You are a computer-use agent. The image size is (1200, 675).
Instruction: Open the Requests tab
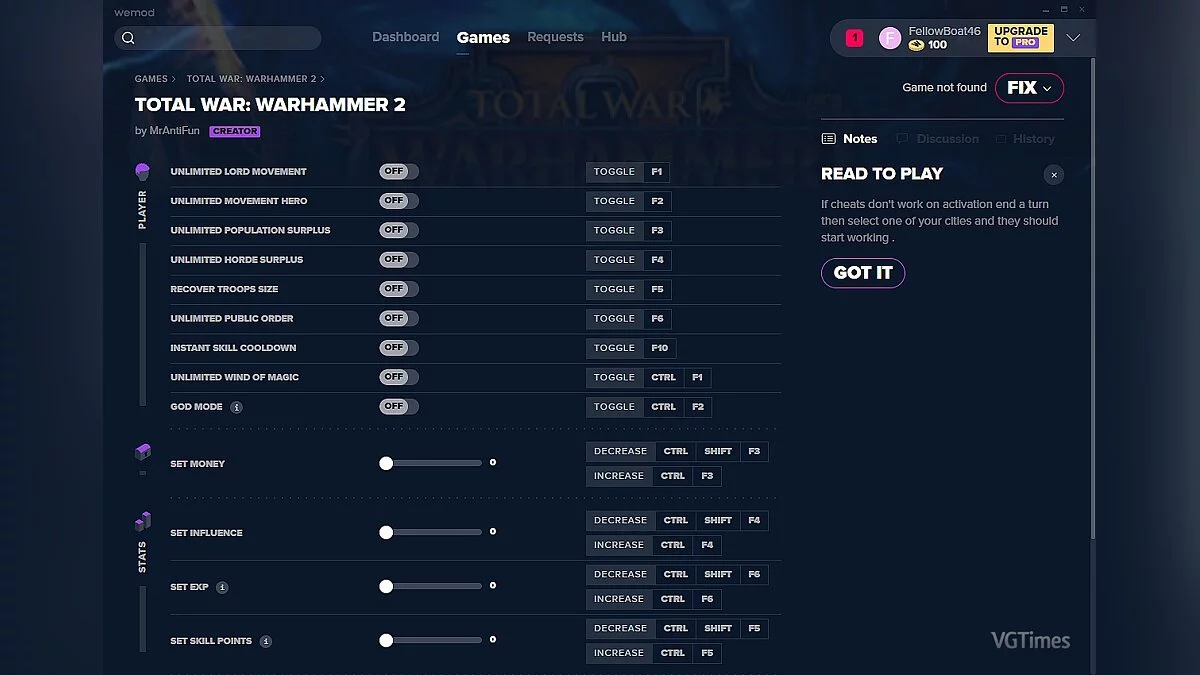(x=555, y=37)
